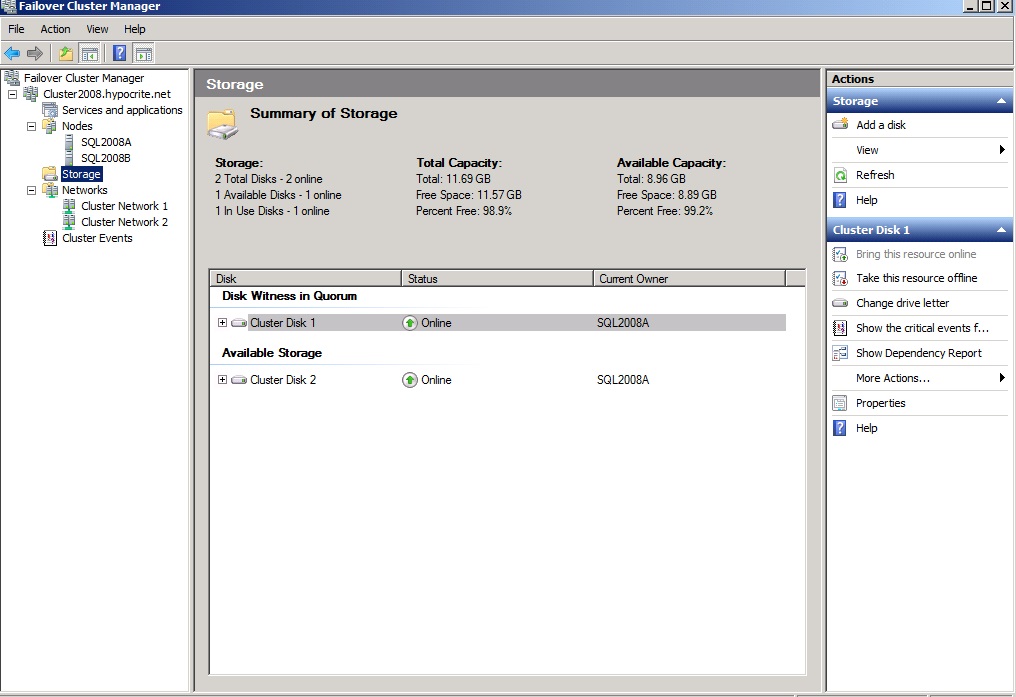Click the Cluster Events icon
Screen dimensions: 1016x697
click(50, 238)
